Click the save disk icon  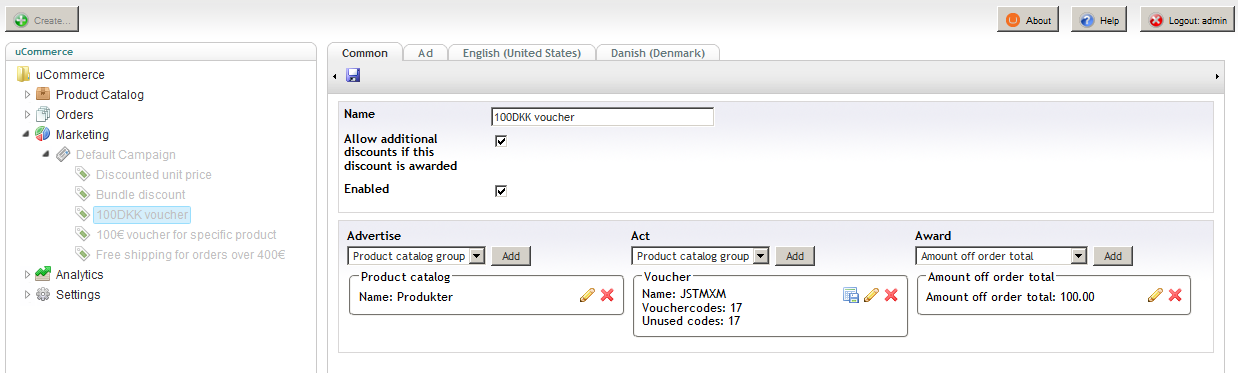353,75
